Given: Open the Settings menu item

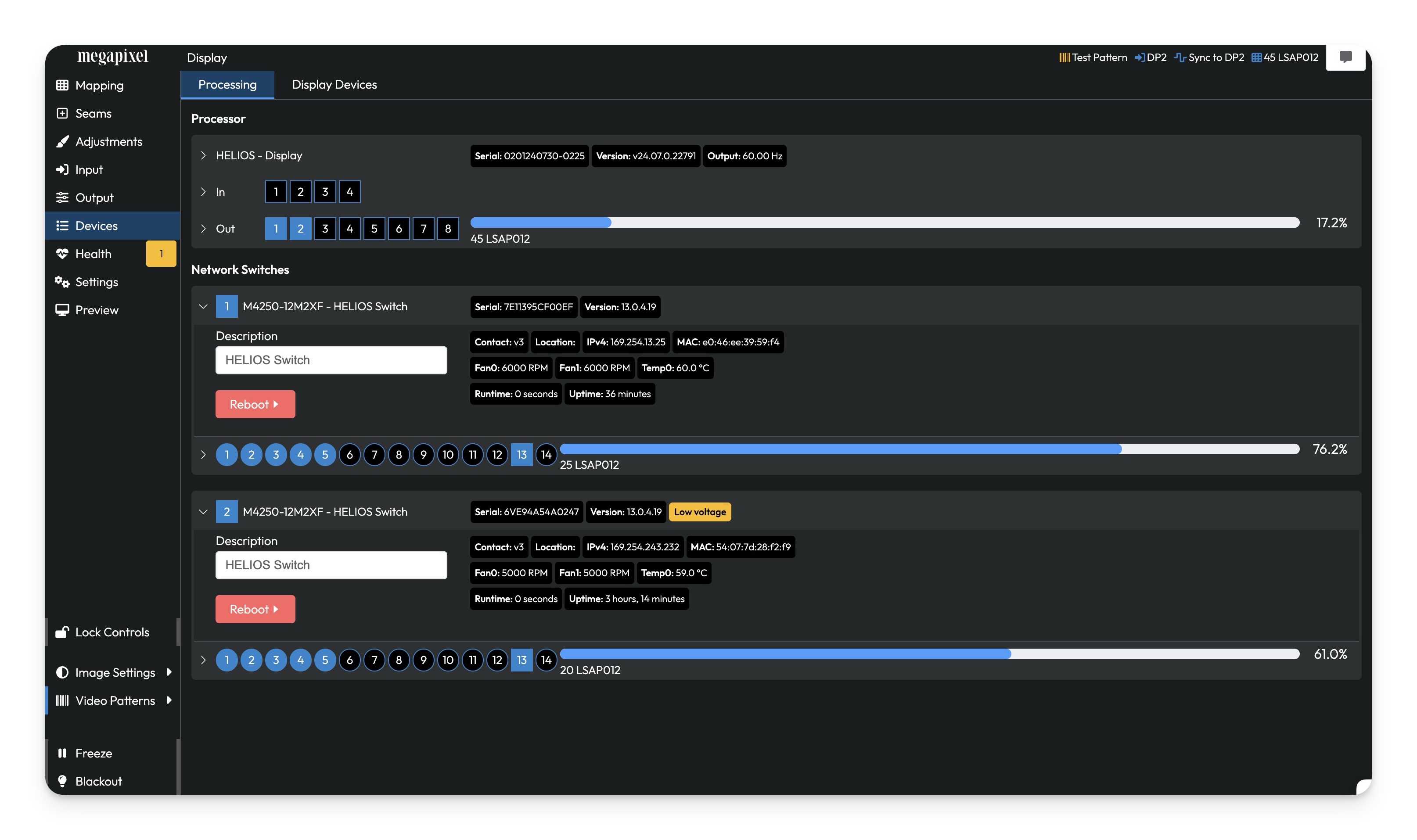Looking at the screenshot, I should tap(112, 282).
